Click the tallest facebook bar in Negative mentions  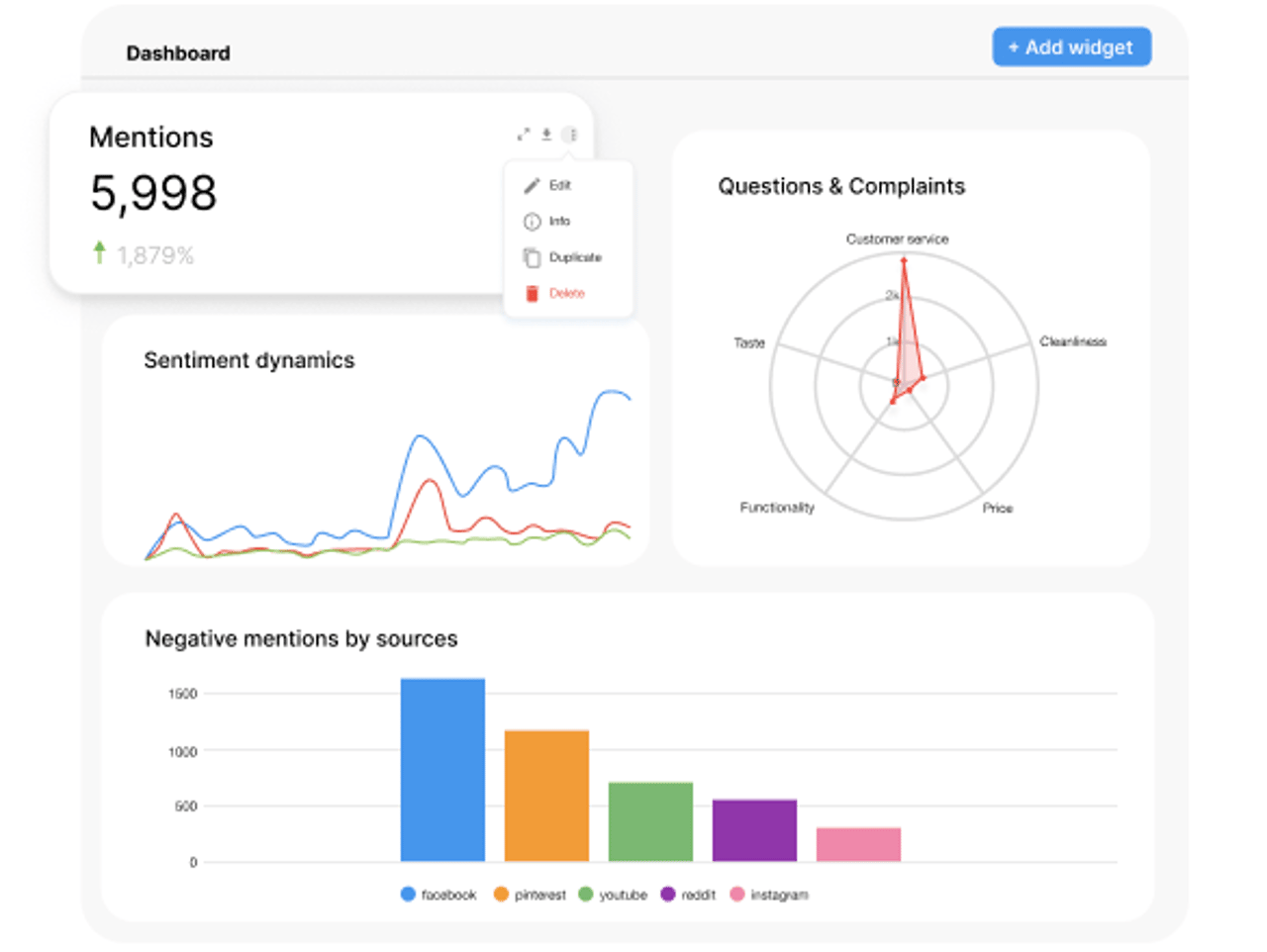pyautogui.click(x=441, y=768)
